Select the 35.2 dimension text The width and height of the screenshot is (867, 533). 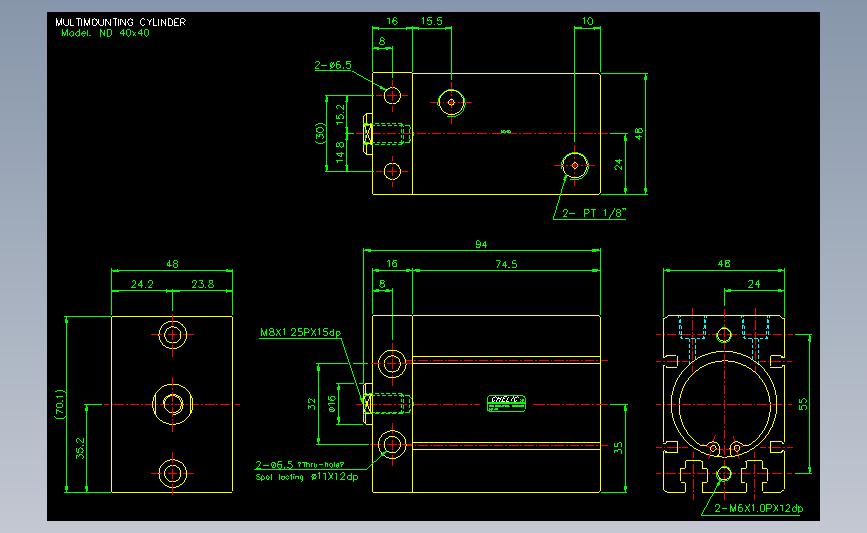[80, 448]
